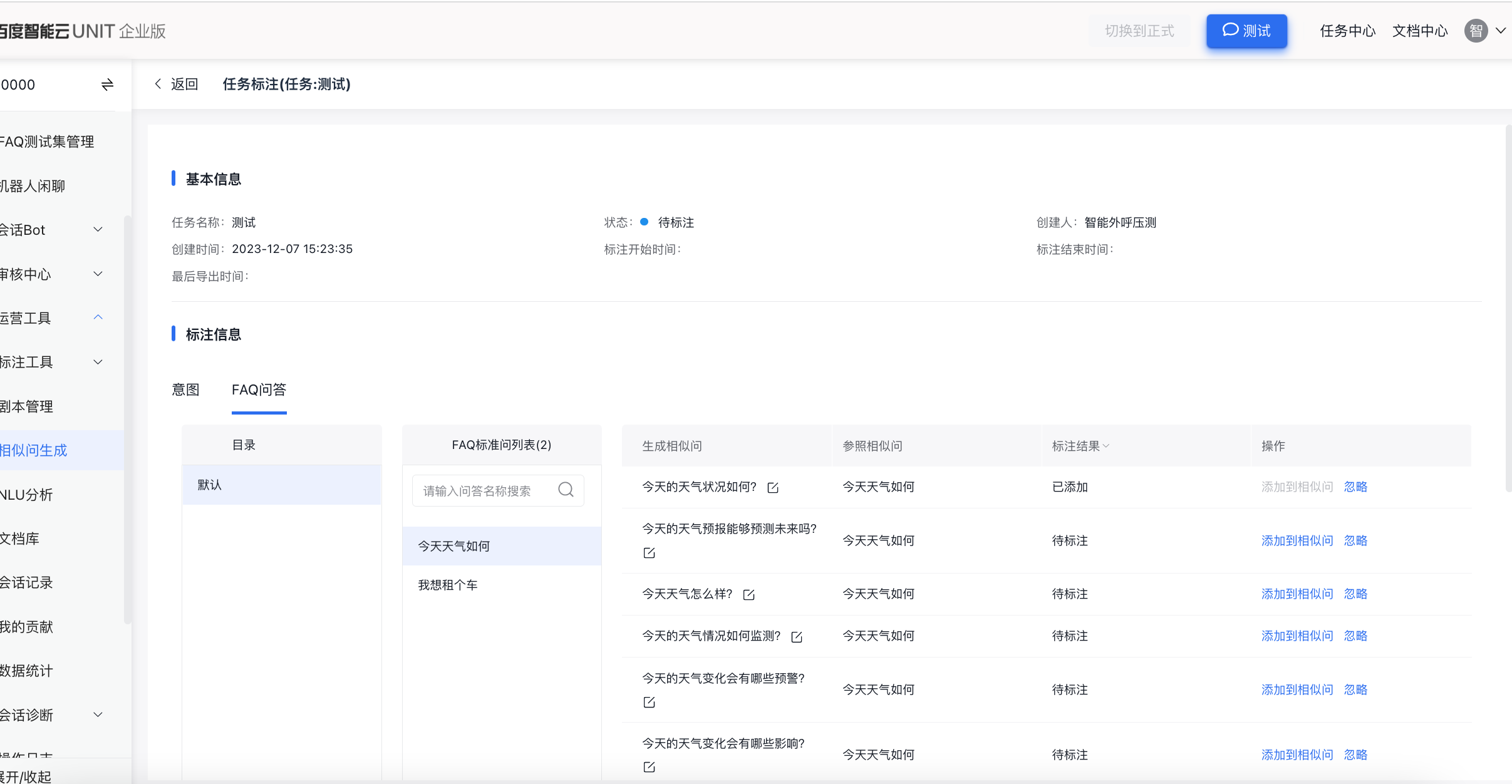Click the swap bot icon beside 0000
1512x784 pixels.
[107, 85]
